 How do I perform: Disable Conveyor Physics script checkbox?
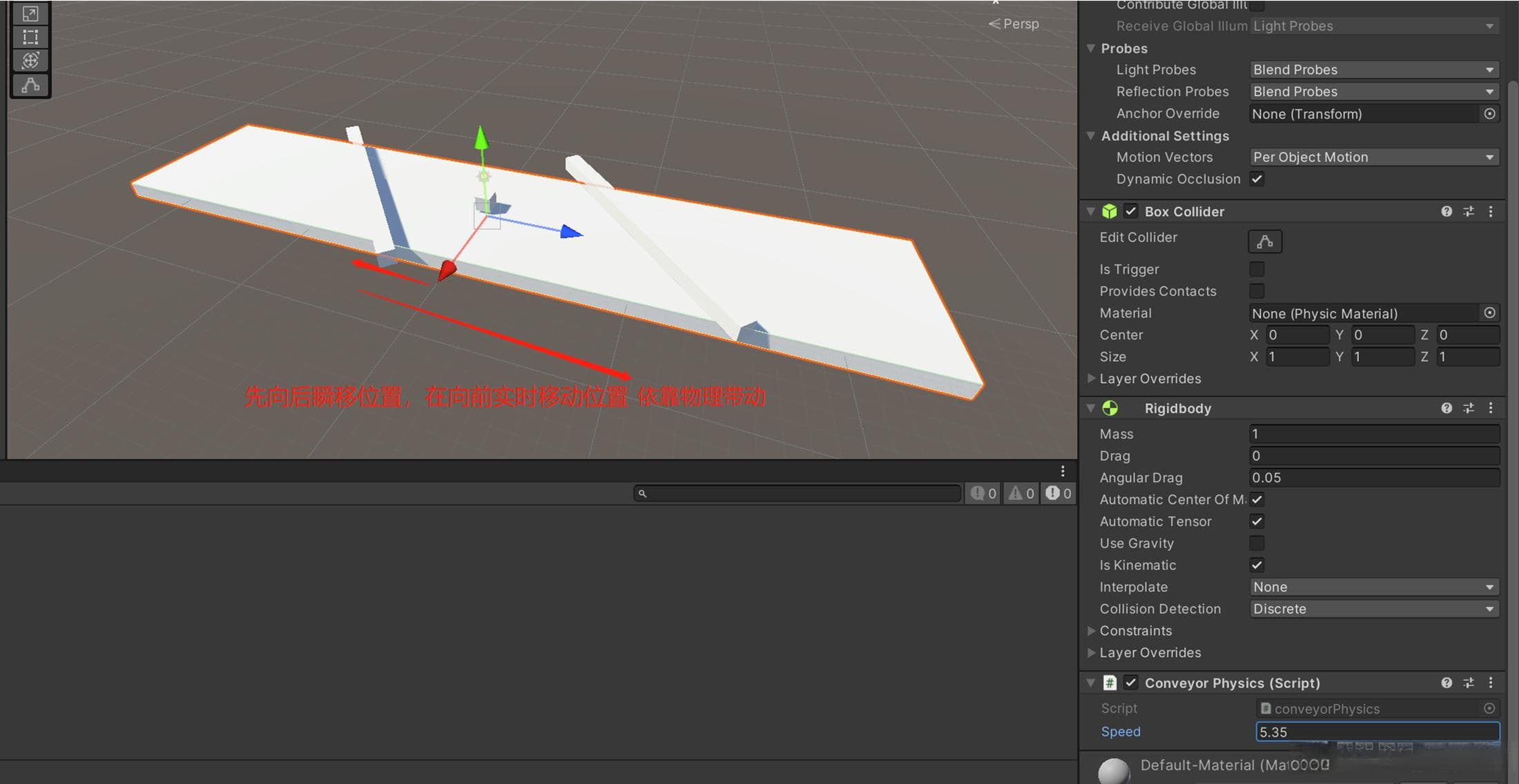[1131, 683]
